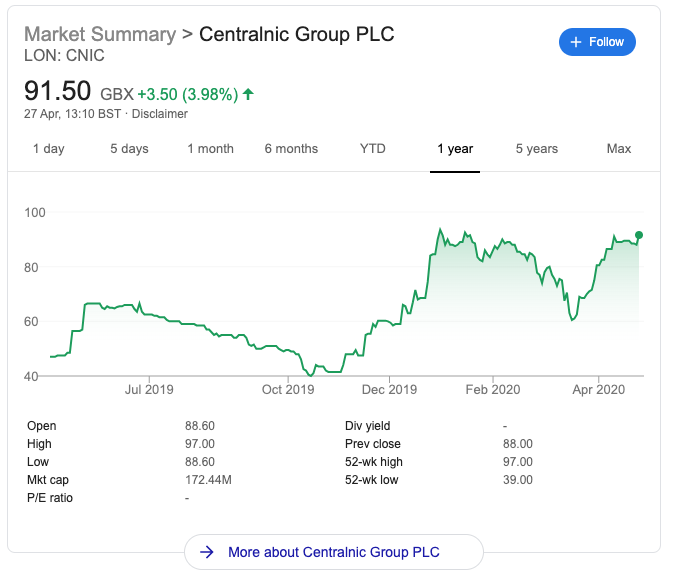Show the 1 month chart range
The width and height of the screenshot is (678, 574).
(210, 149)
